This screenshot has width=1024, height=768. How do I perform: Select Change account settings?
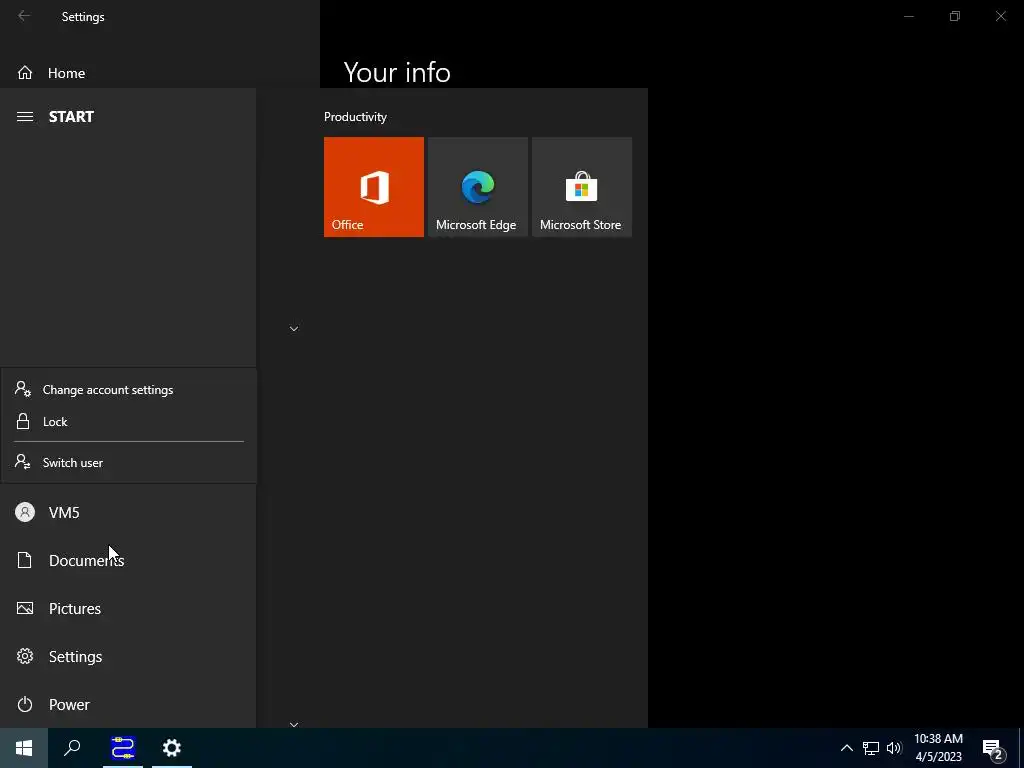pyautogui.click(x=129, y=390)
